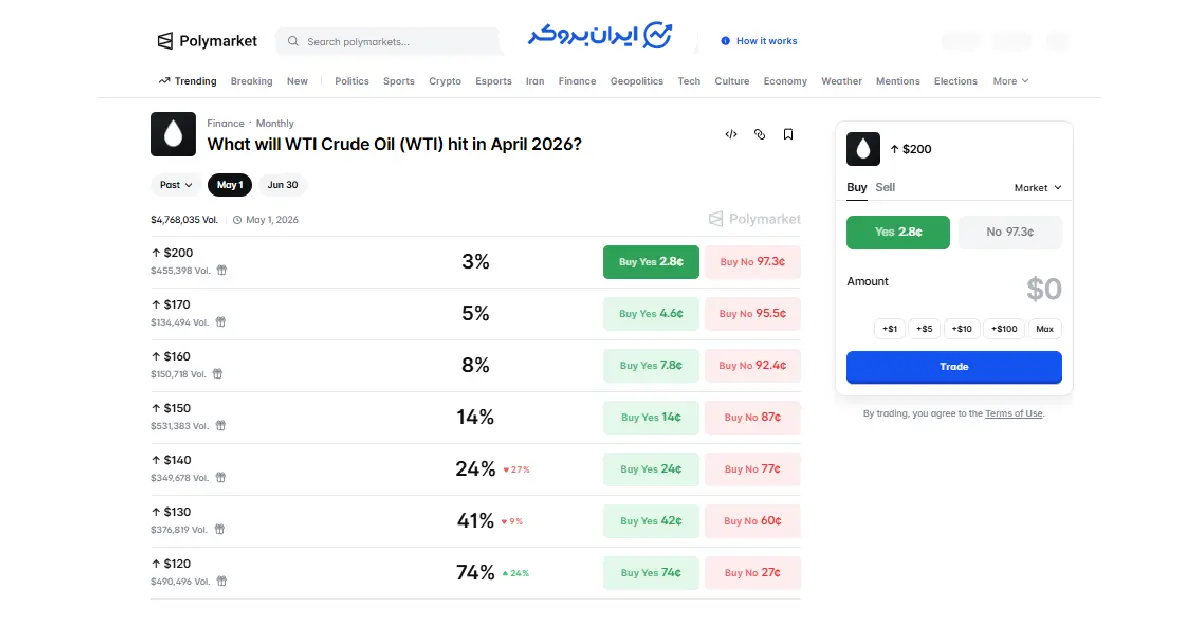This screenshot has width=1200, height=628.
Task: Click the gift icon on $150 row
Action: pos(221,425)
